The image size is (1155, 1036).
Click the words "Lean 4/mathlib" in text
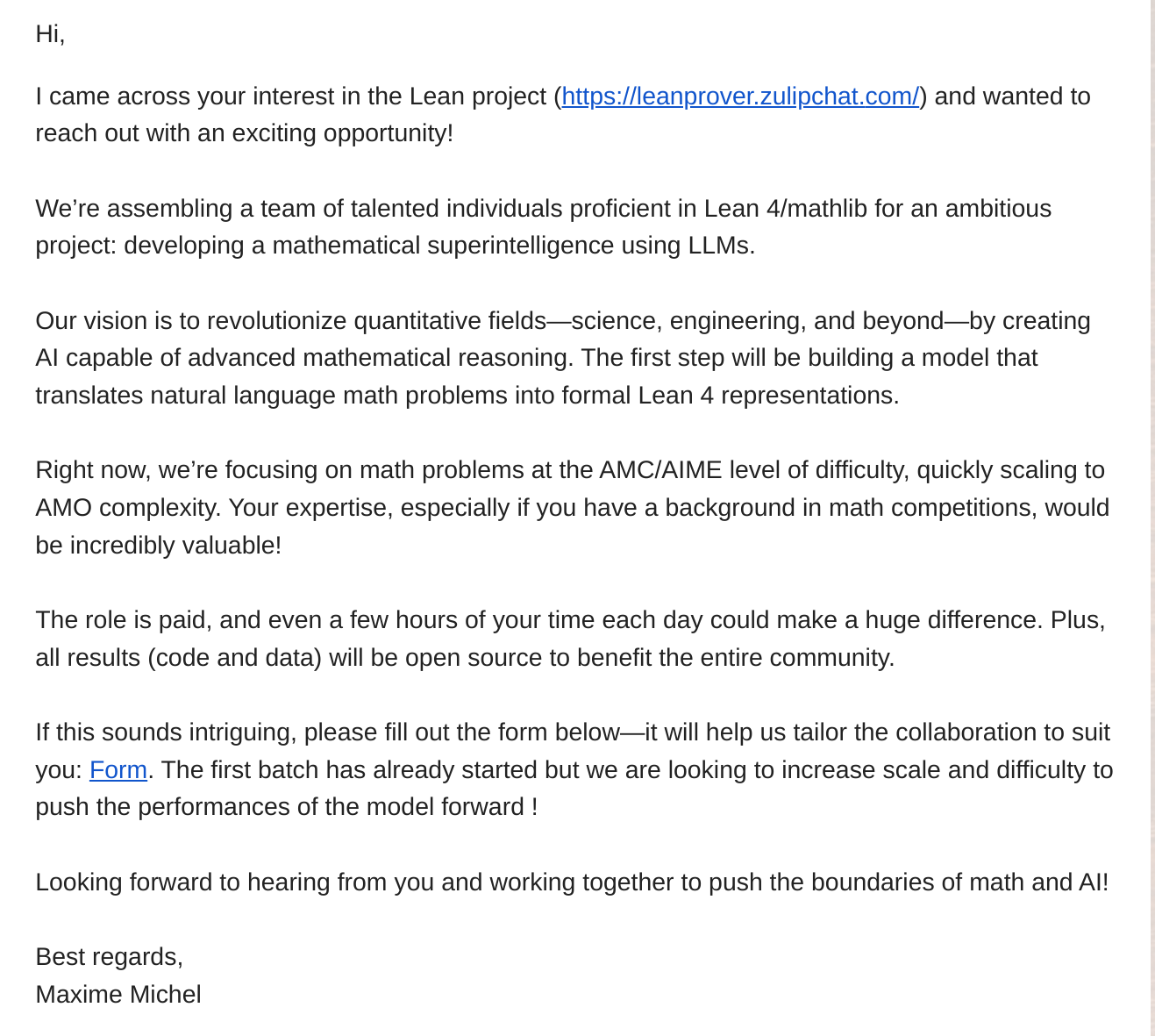(x=786, y=208)
